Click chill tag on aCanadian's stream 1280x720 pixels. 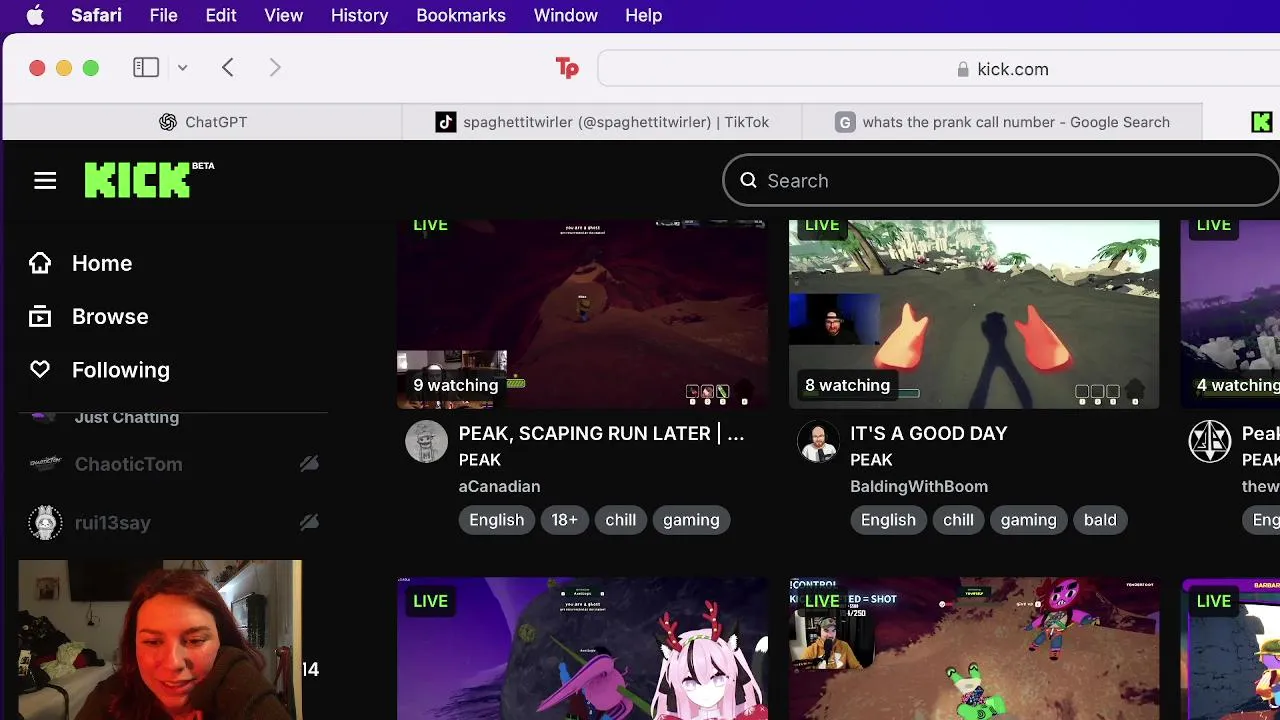[x=620, y=520]
